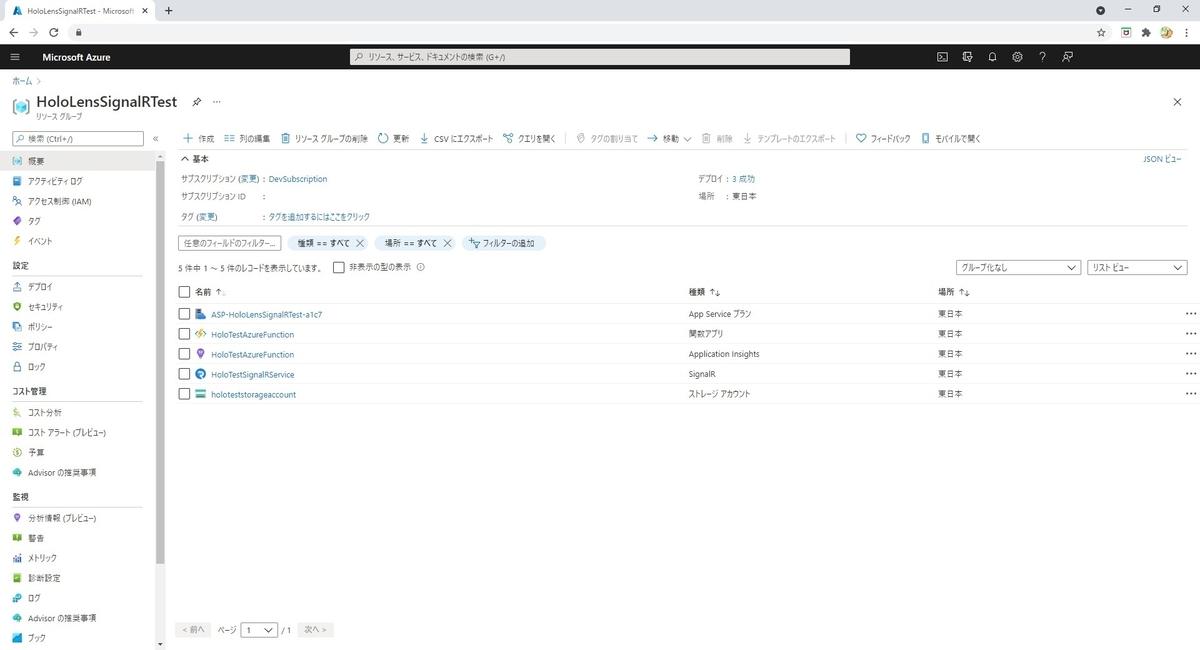This screenshot has height=650, width=1200.
Task: Open portal settings gear
Action: point(1017,57)
